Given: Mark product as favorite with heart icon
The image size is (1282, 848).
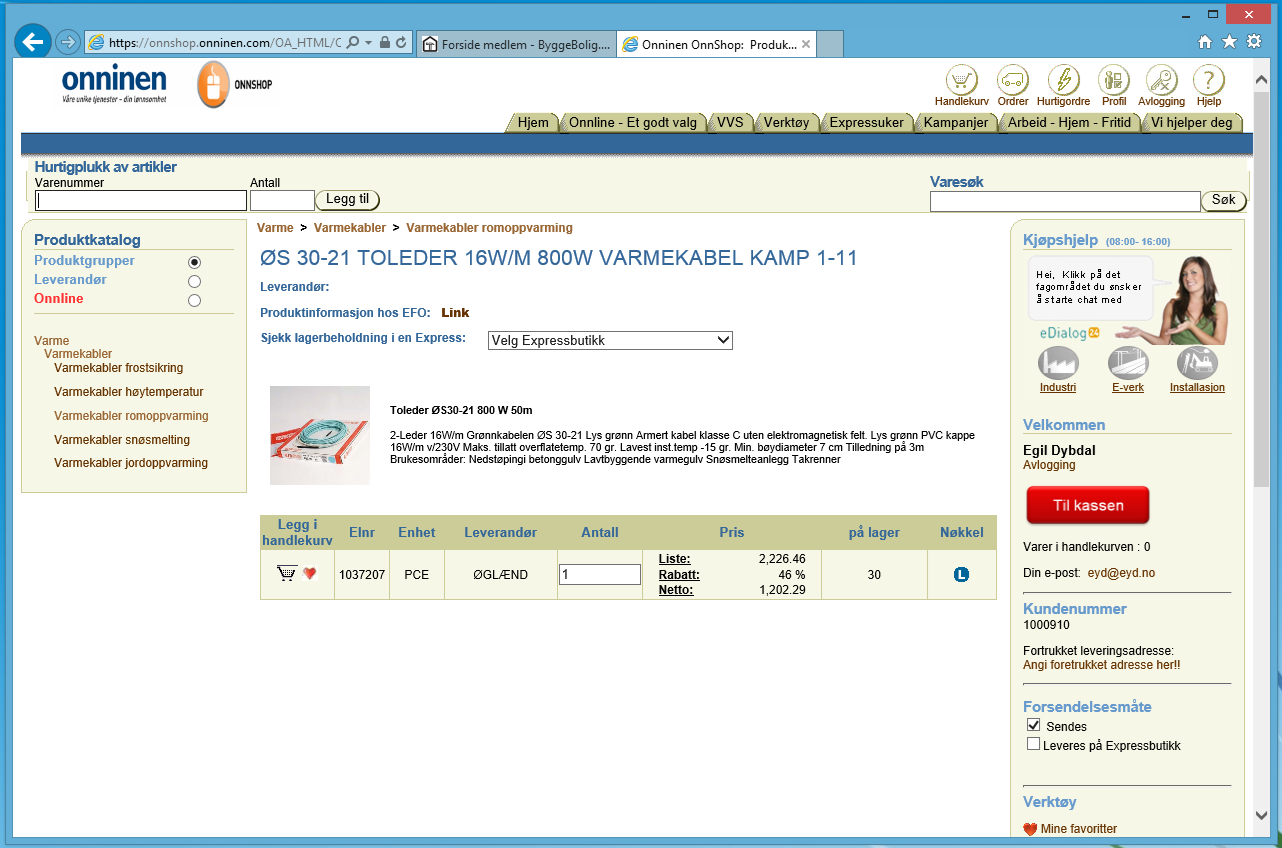Looking at the screenshot, I should (309, 574).
